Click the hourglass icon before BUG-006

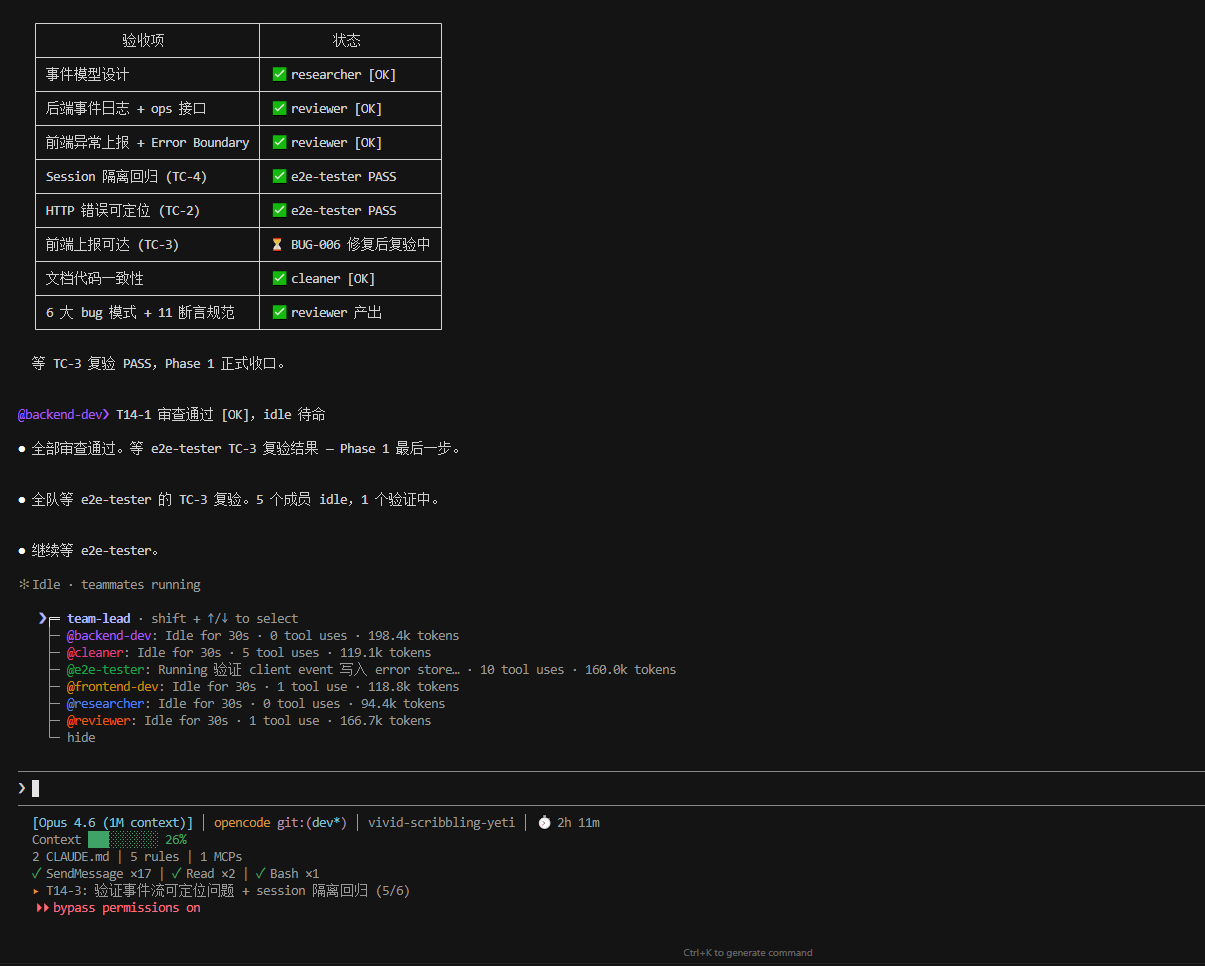(278, 244)
